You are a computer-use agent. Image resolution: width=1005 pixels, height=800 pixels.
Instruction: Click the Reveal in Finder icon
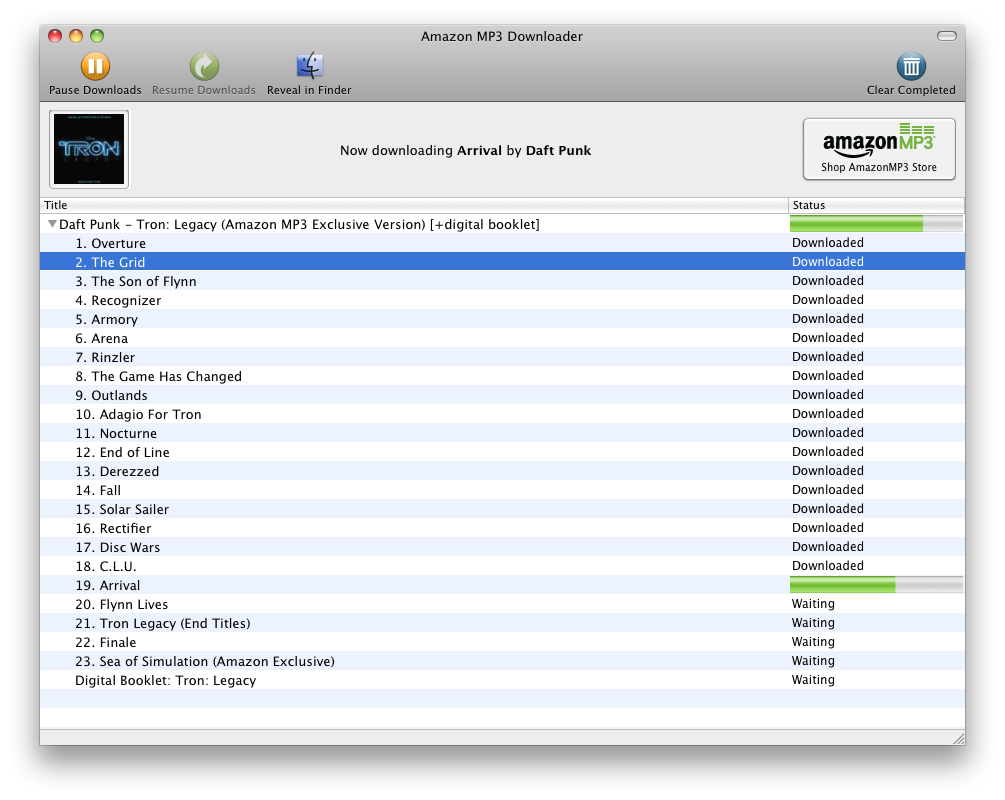(310, 66)
